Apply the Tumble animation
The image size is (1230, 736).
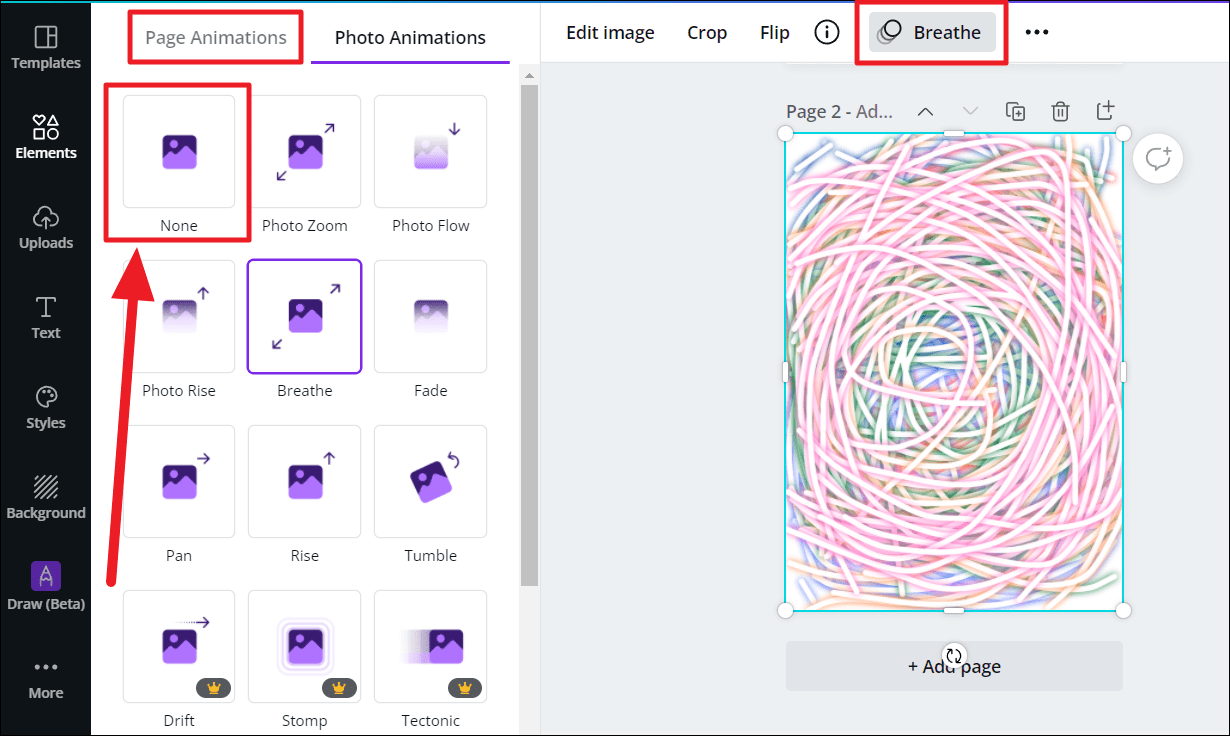pyautogui.click(x=430, y=481)
